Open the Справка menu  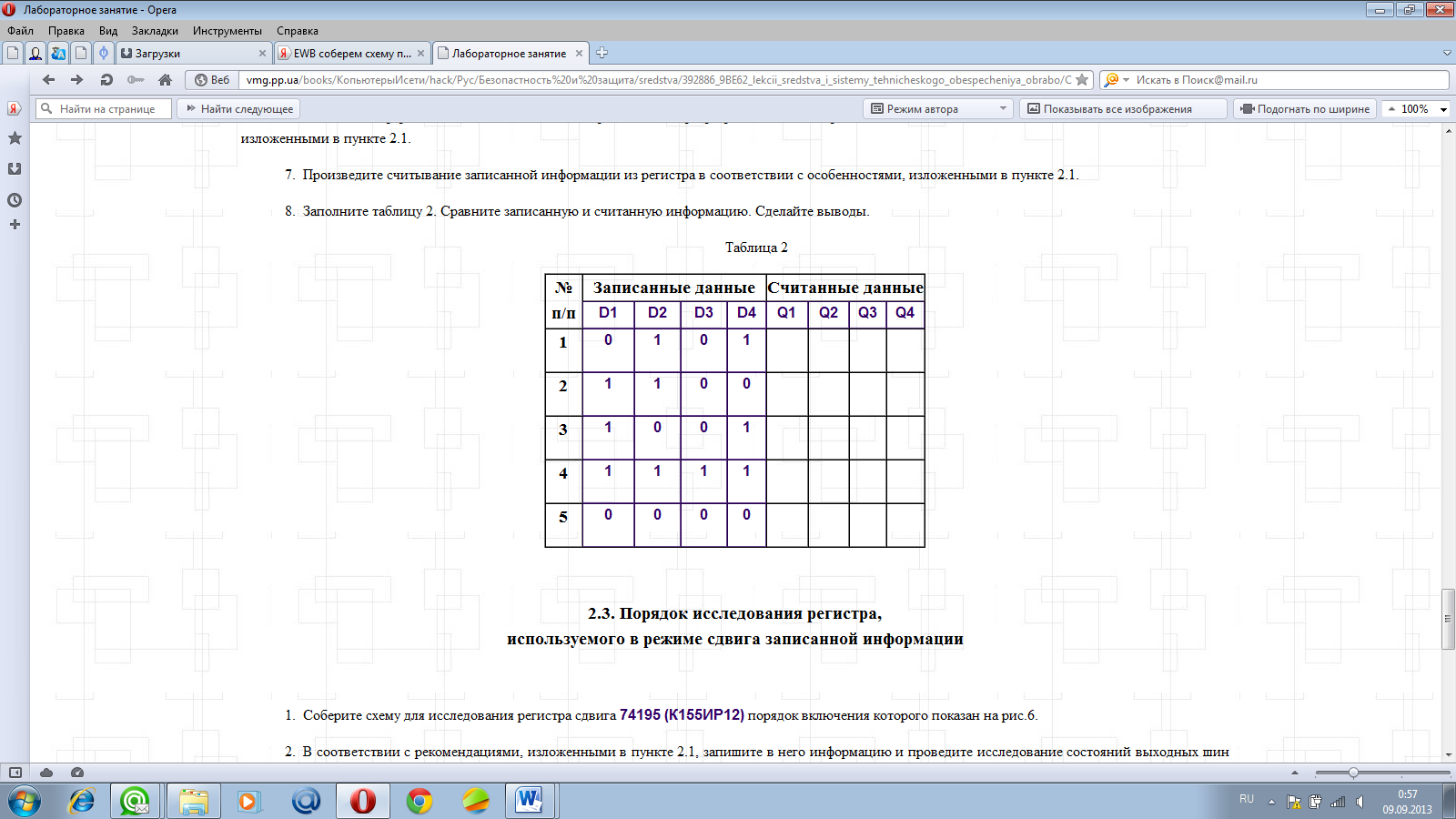coord(298,31)
